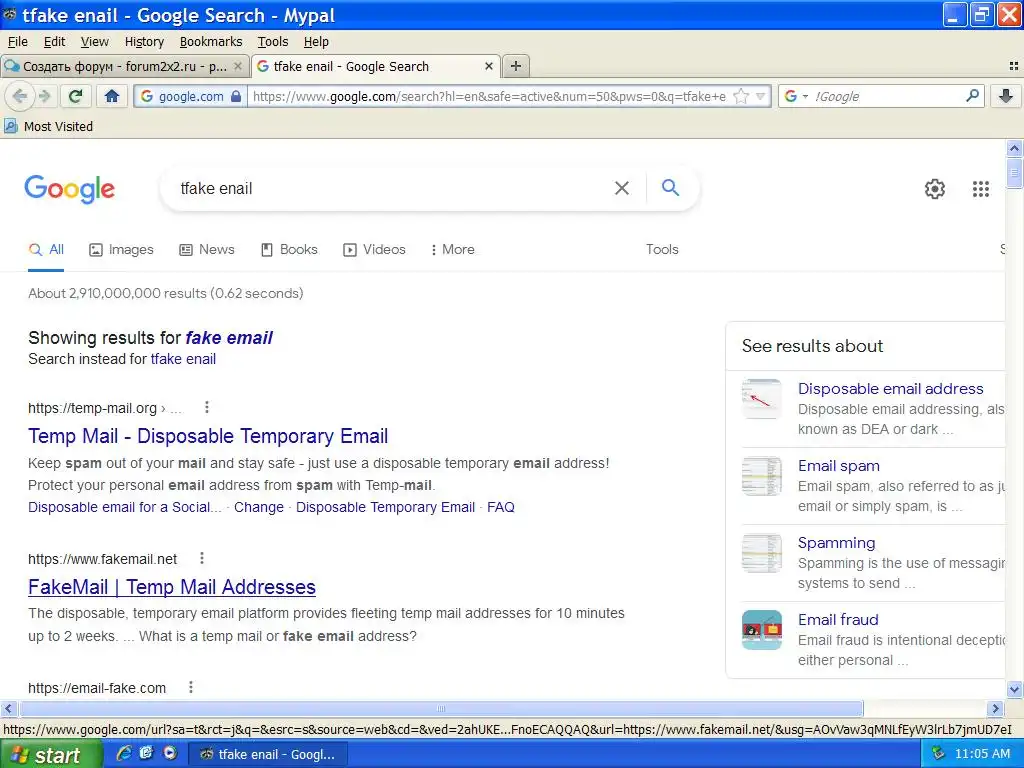Open the Windows Start menu
The height and width of the screenshot is (768, 1024).
[51, 755]
